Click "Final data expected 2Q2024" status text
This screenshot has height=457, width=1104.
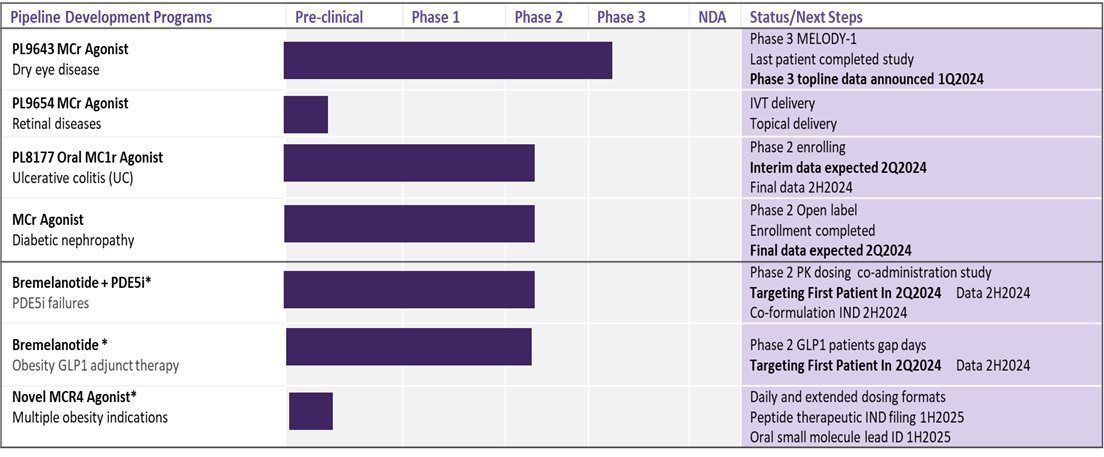pyautogui.click(x=830, y=250)
